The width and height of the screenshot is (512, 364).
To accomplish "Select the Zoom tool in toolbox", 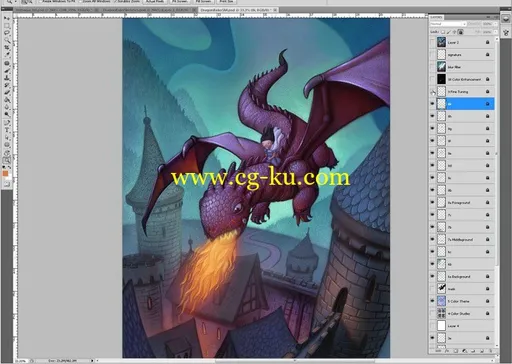I will click(x=7, y=160).
